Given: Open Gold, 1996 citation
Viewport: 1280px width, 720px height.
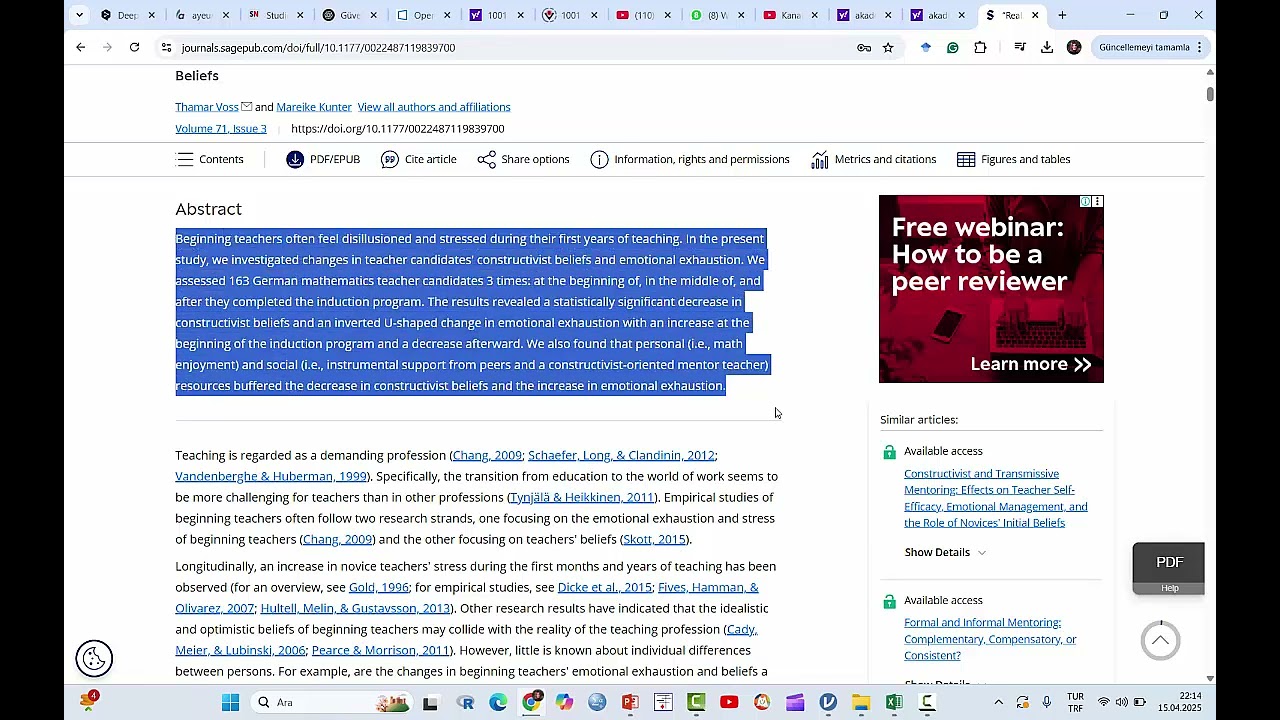Looking at the screenshot, I should [379, 587].
